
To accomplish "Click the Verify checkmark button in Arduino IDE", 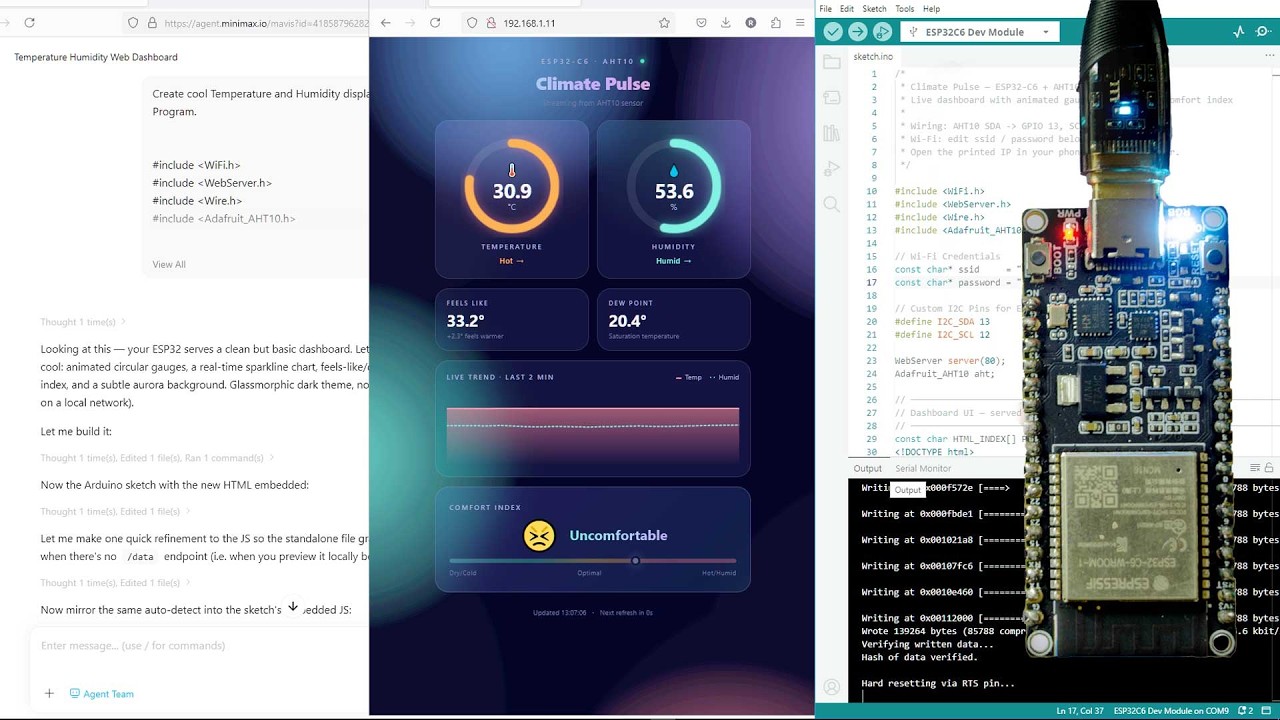I will [833, 32].
